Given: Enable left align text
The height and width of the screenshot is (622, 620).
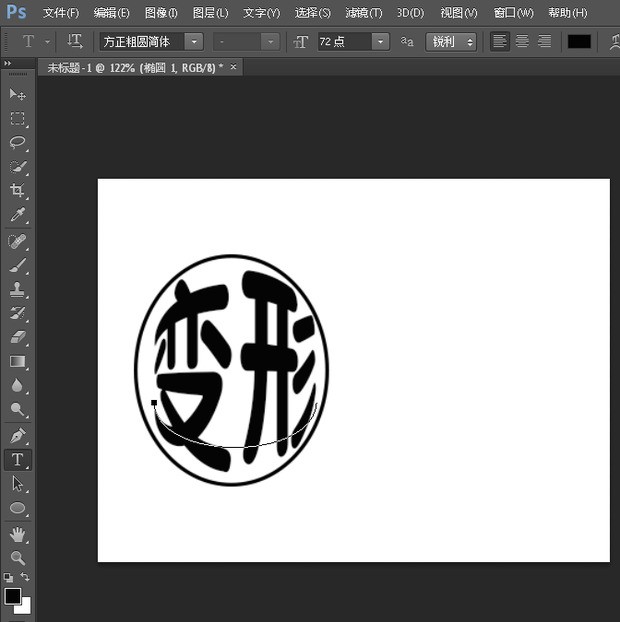Looking at the screenshot, I should tap(500, 41).
